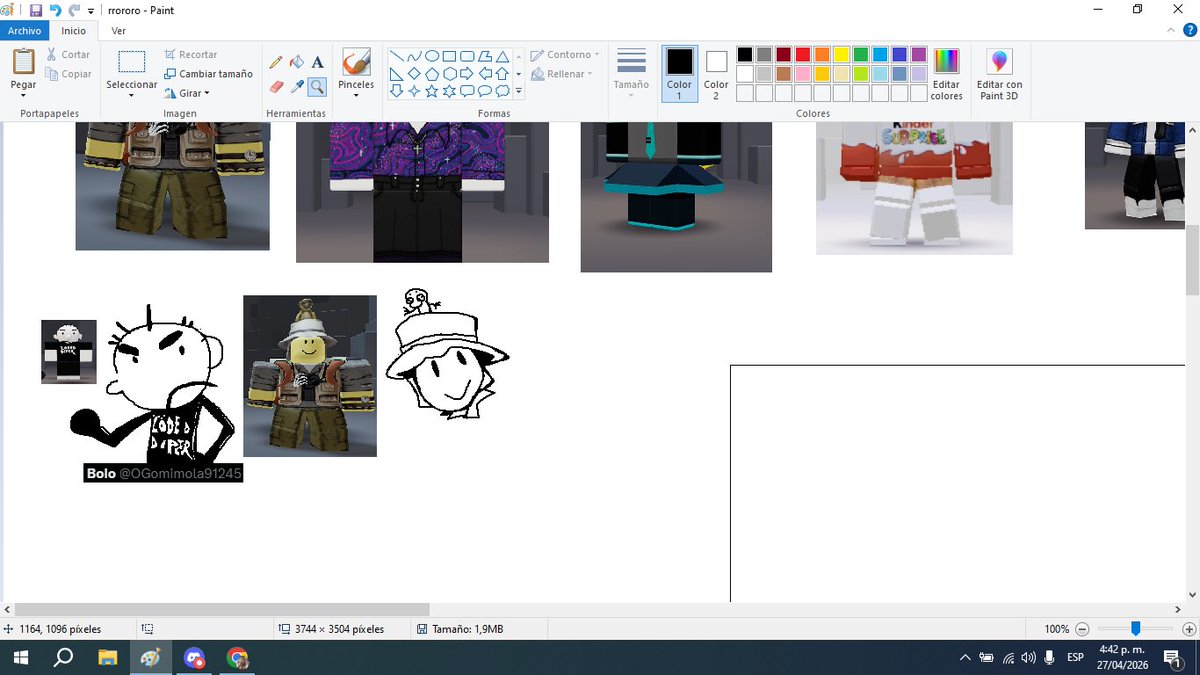Zoom out with the minus button

1082,629
